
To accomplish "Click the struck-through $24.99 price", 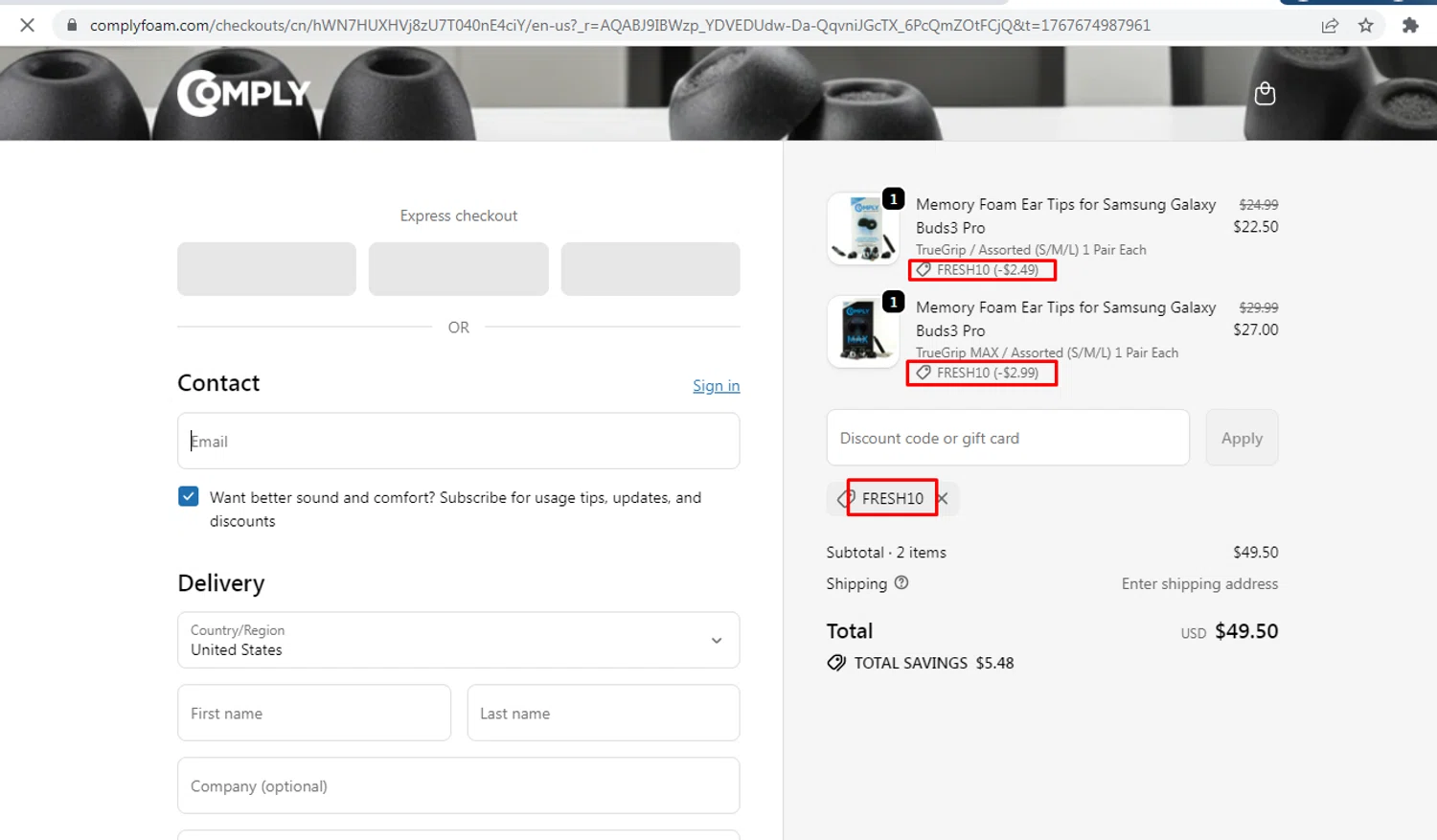I will 1258,205.
